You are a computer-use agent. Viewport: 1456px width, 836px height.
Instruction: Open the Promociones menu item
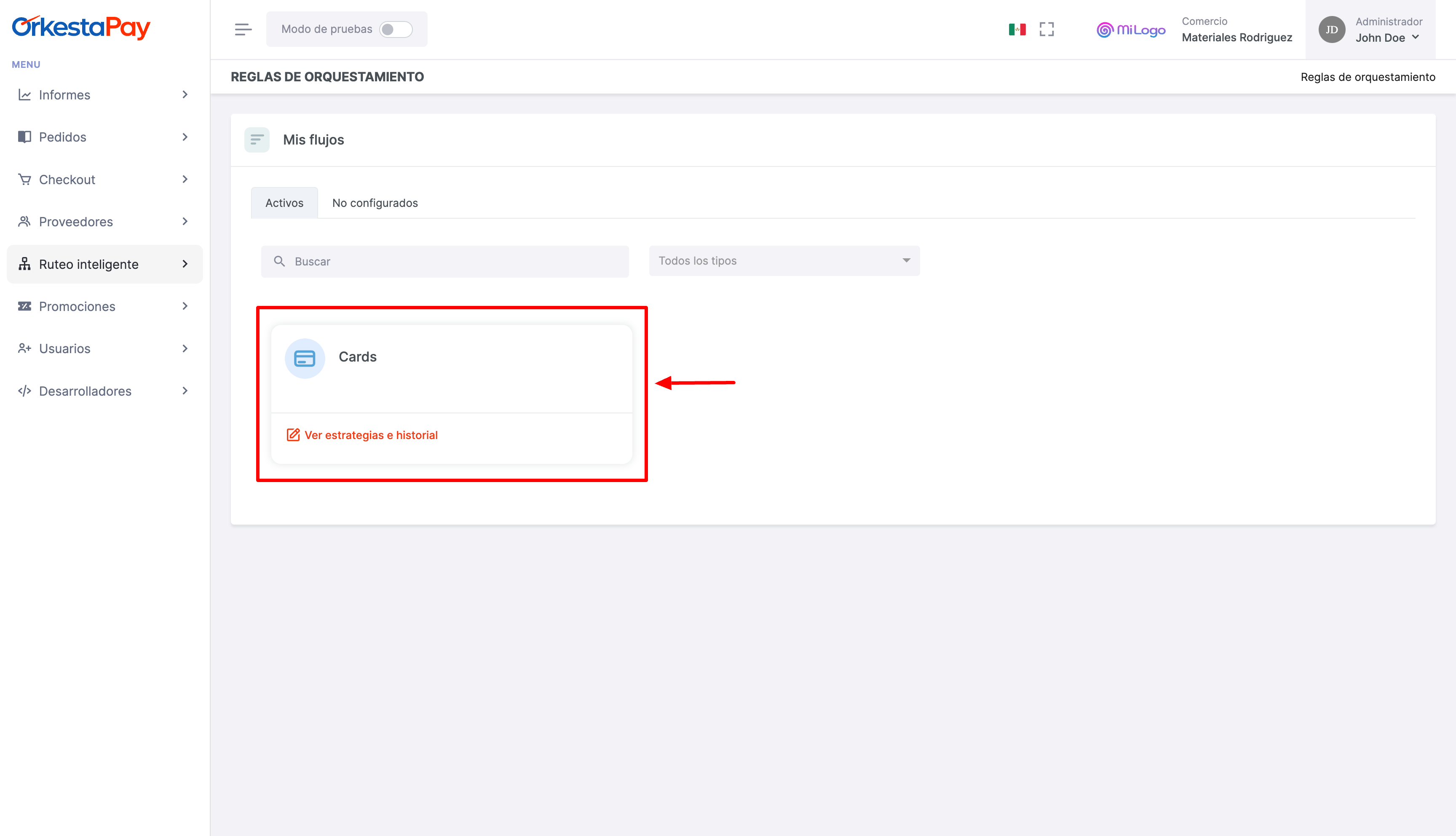(x=104, y=306)
